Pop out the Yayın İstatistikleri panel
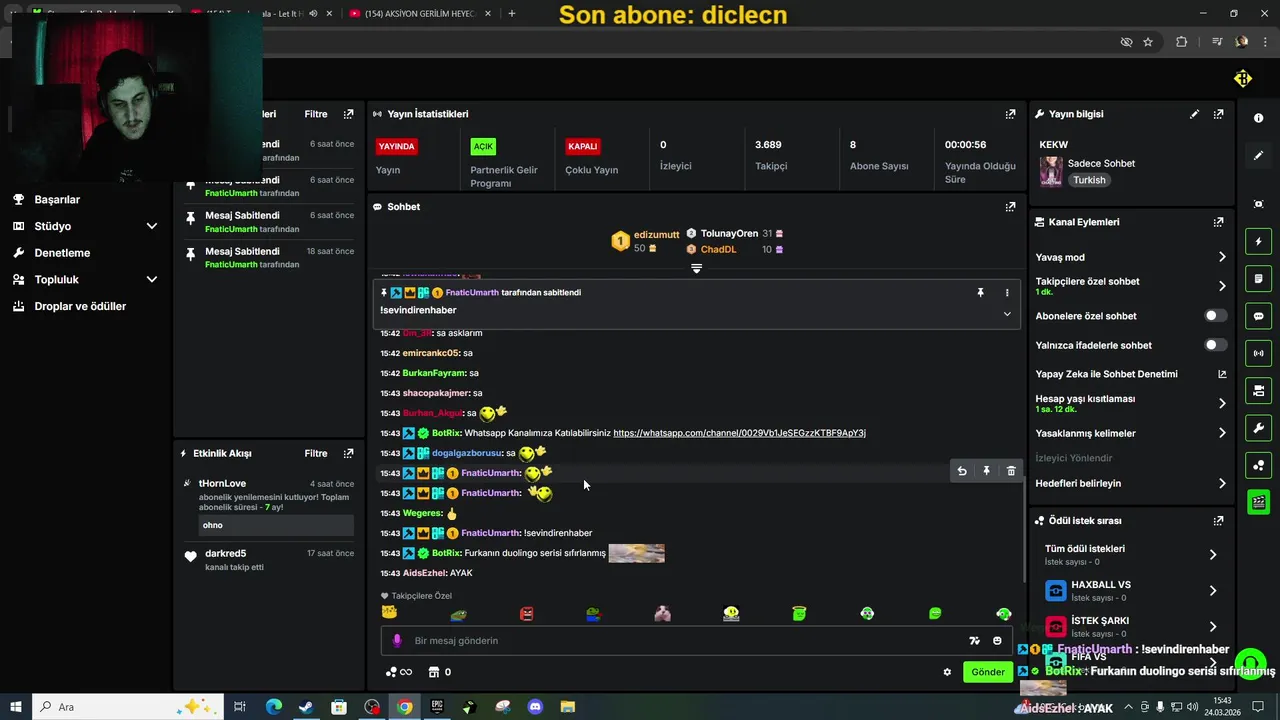This screenshot has height=720, width=1280. 1010,114
